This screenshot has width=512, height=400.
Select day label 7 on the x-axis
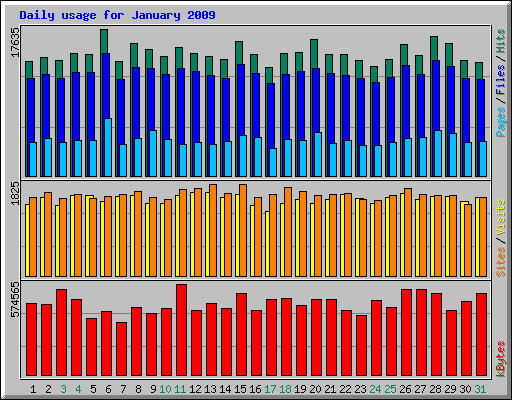[123, 389]
